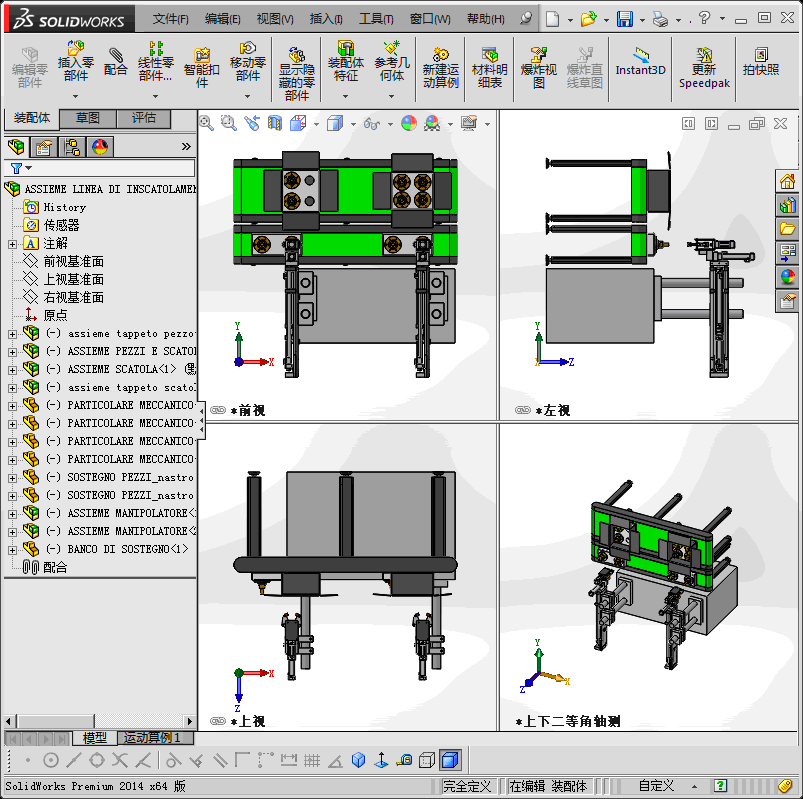Open DisplayManager color ball tab

[x=100, y=147]
